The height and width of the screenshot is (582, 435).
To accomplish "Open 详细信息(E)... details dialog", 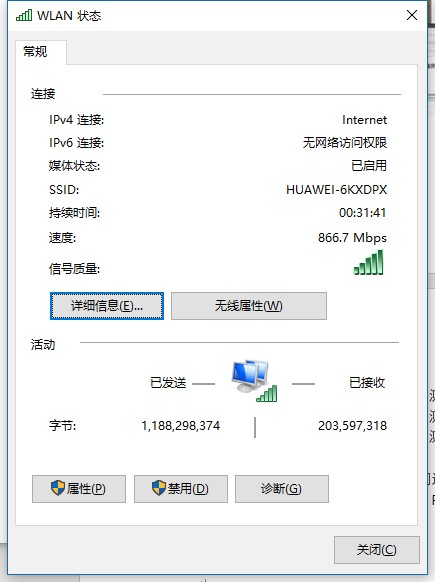I will coord(107,306).
